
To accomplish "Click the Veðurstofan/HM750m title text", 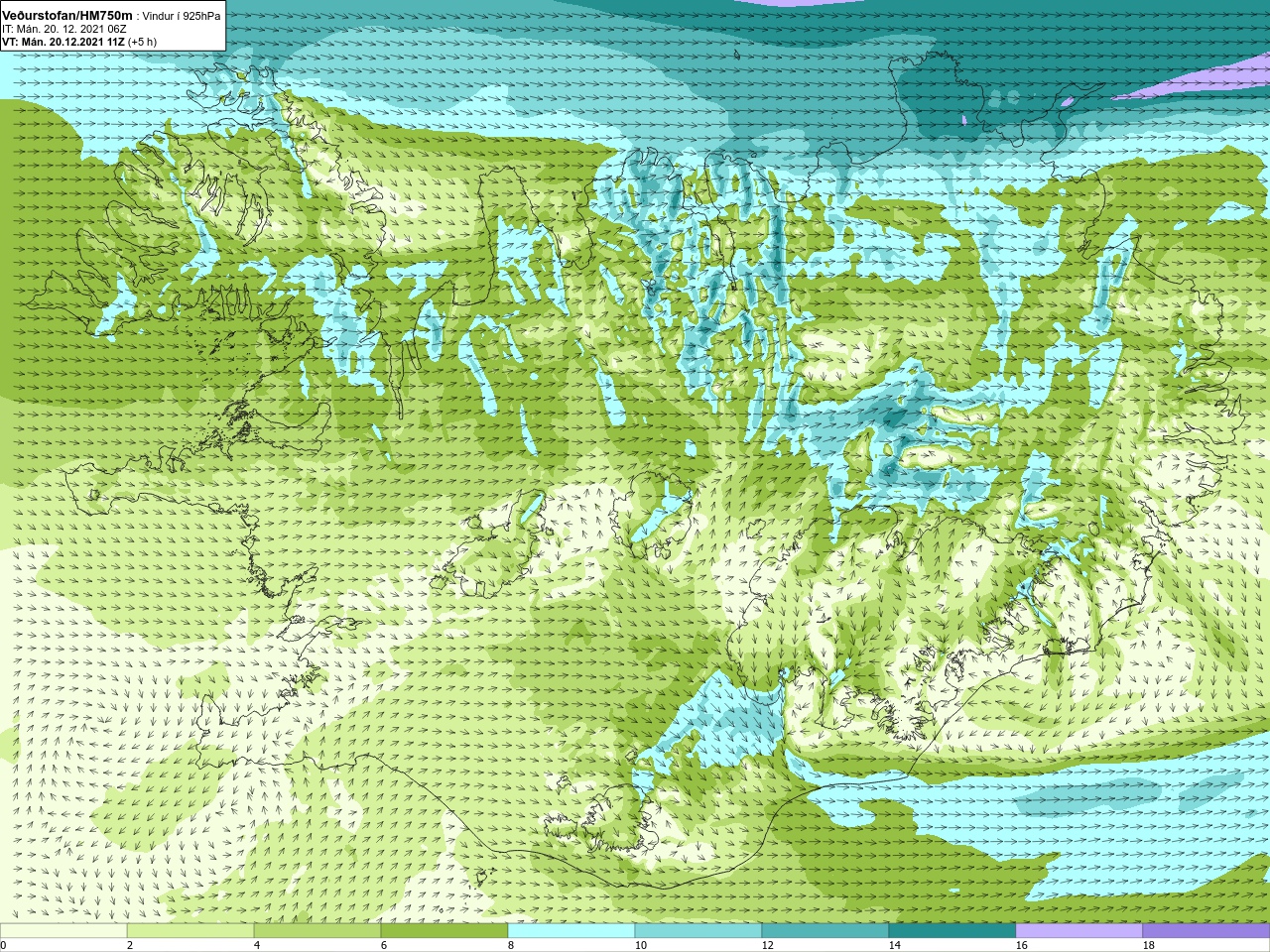I will pyautogui.click(x=67, y=15).
